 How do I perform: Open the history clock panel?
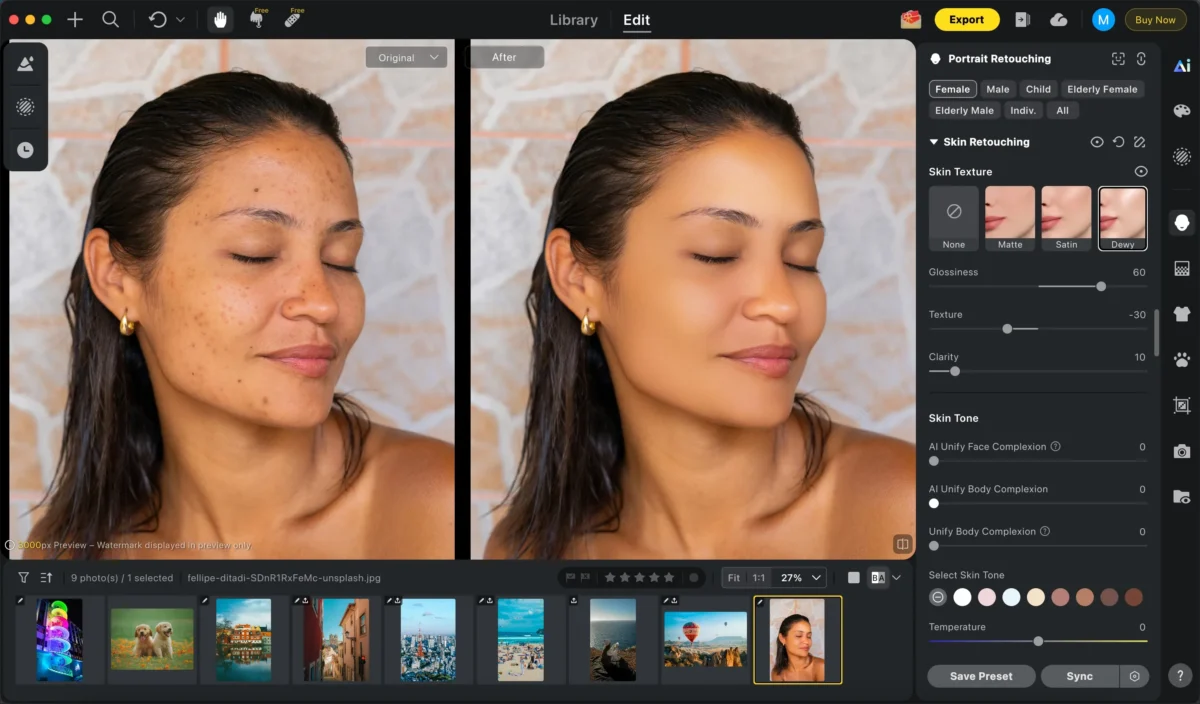25,150
